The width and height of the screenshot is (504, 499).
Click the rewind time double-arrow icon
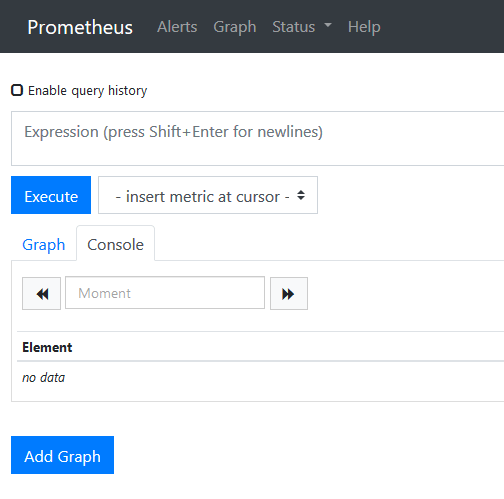(x=42, y=294)
